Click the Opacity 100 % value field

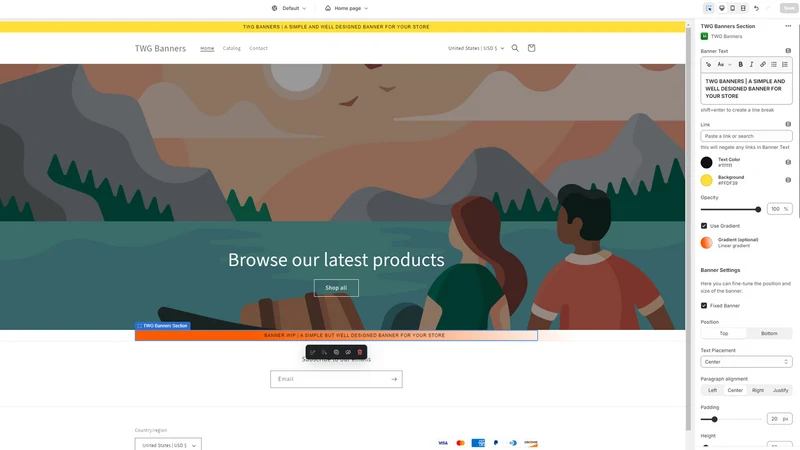779,209
